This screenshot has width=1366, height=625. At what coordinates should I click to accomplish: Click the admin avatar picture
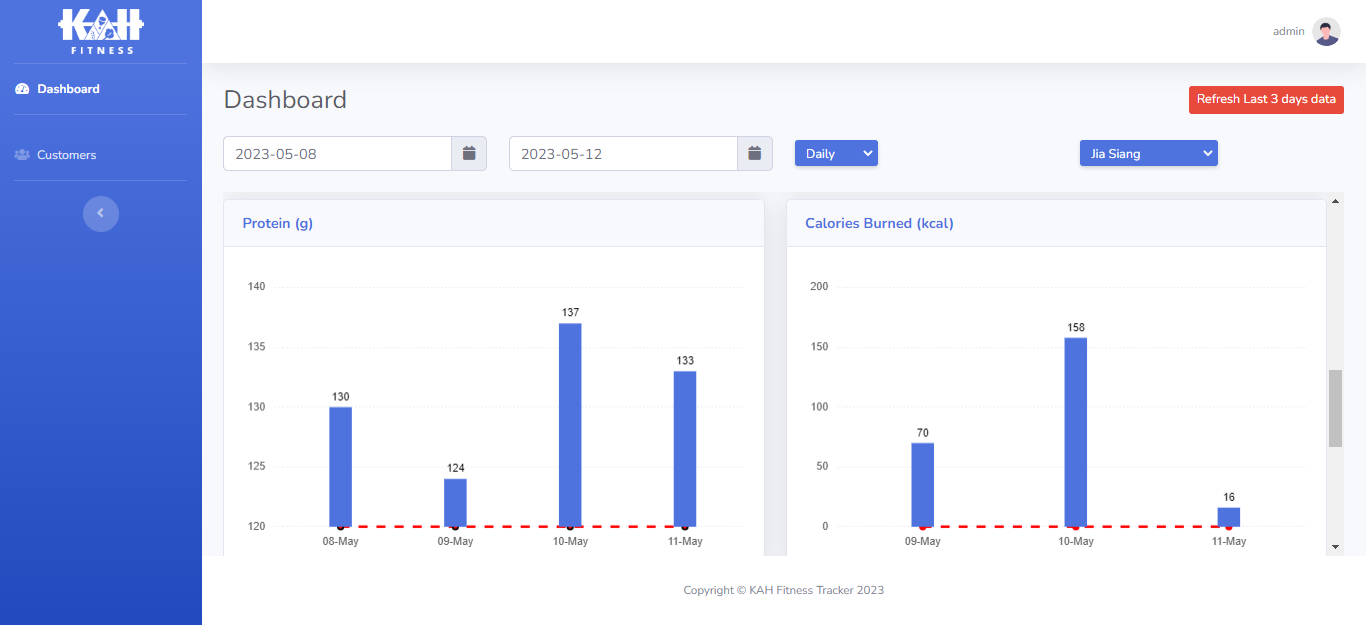point(1326,32)
